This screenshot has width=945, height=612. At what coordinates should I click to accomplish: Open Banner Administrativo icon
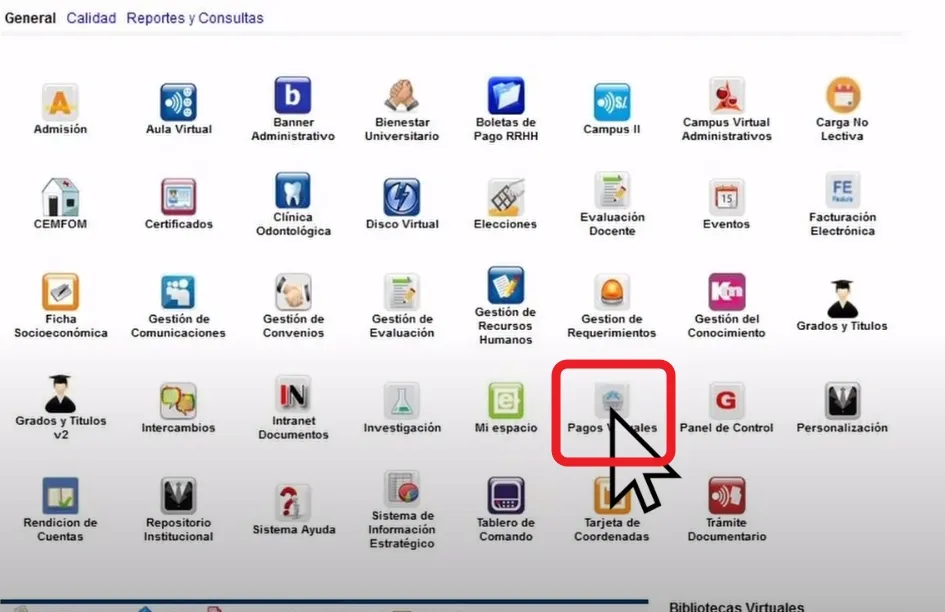click(x=293, y=96)
